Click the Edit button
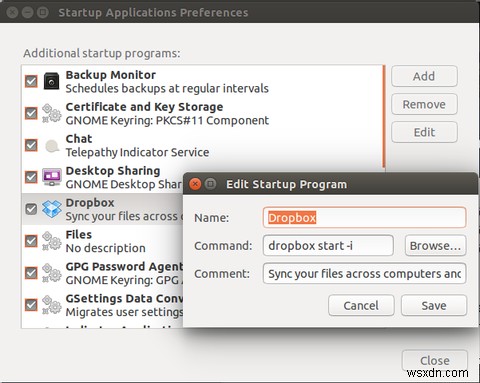Screen dimensions: 480x383 point(424,132)
